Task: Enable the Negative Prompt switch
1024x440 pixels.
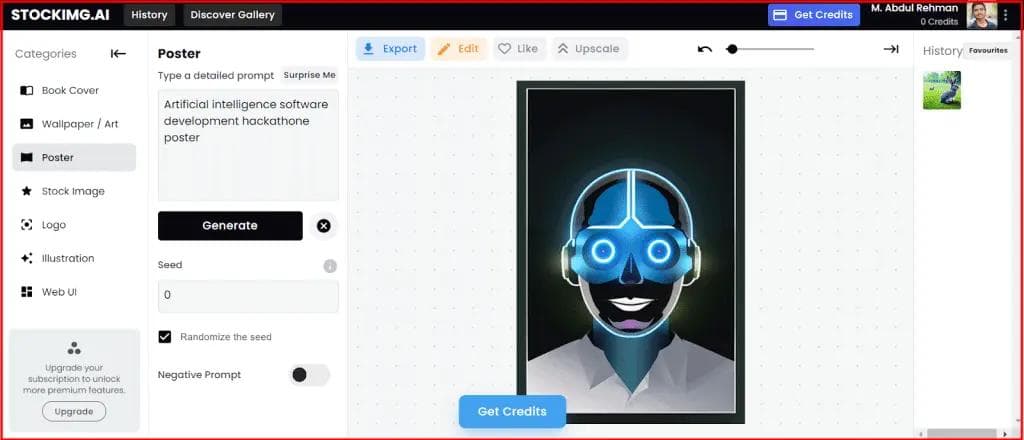Action: pos(308,375)
